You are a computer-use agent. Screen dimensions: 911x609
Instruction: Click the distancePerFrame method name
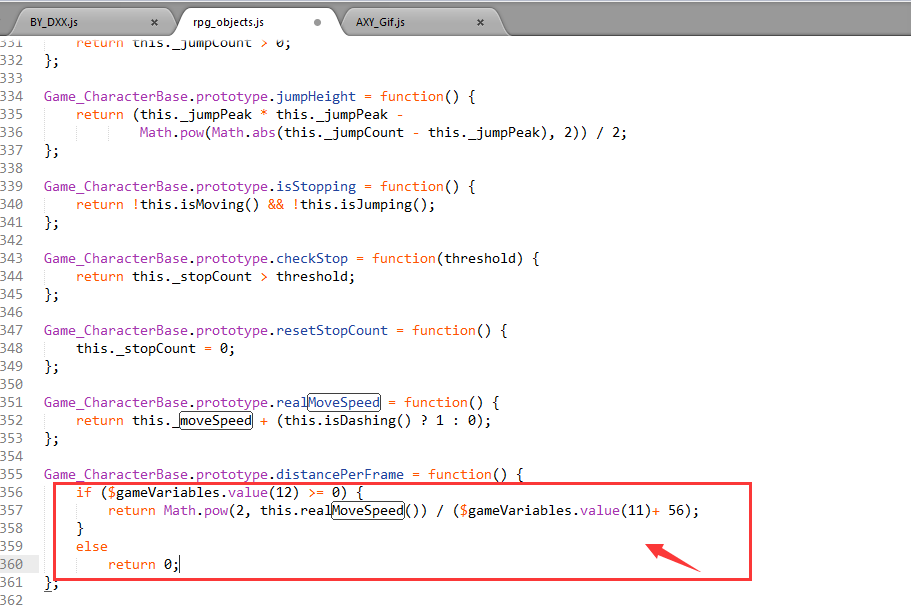pyautogui.click(x=340, y=475)
